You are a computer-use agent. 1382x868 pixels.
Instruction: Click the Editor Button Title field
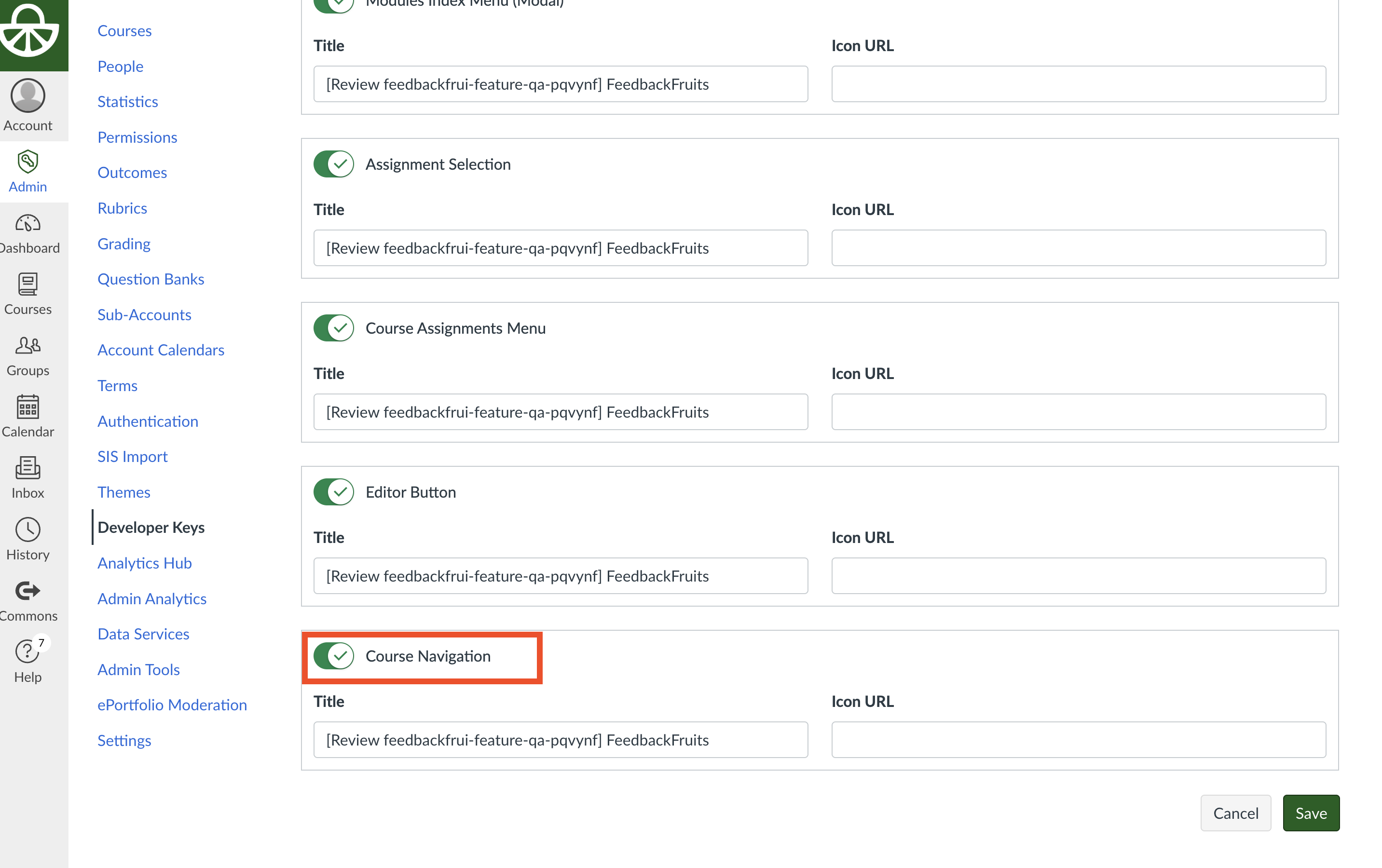pyautogui.click(x=561, y=576)
